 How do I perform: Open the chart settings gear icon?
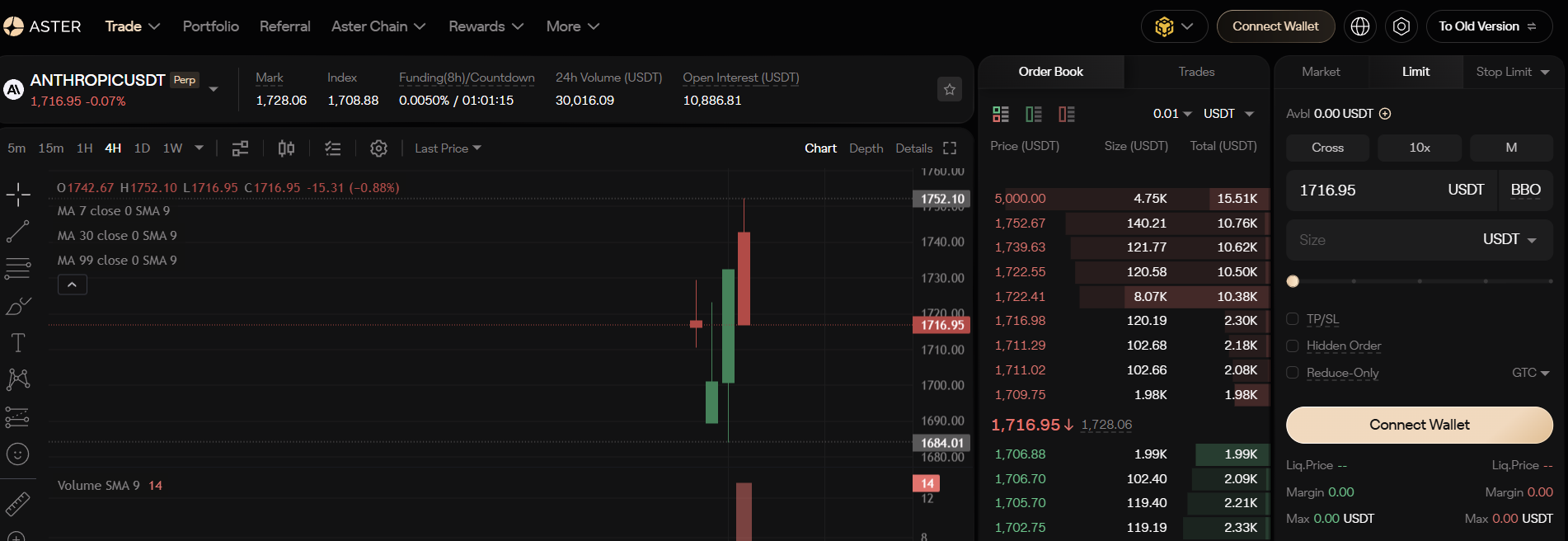point(378,148)
